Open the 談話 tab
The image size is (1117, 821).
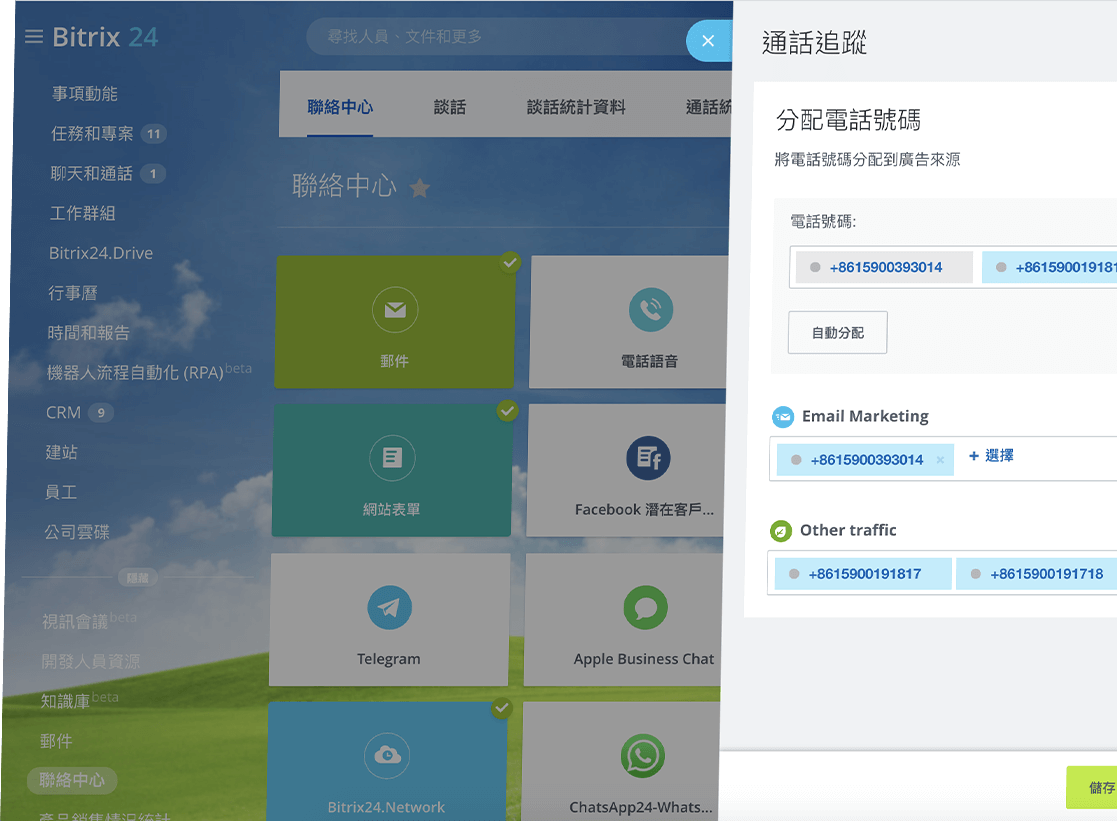pos(450,107)
